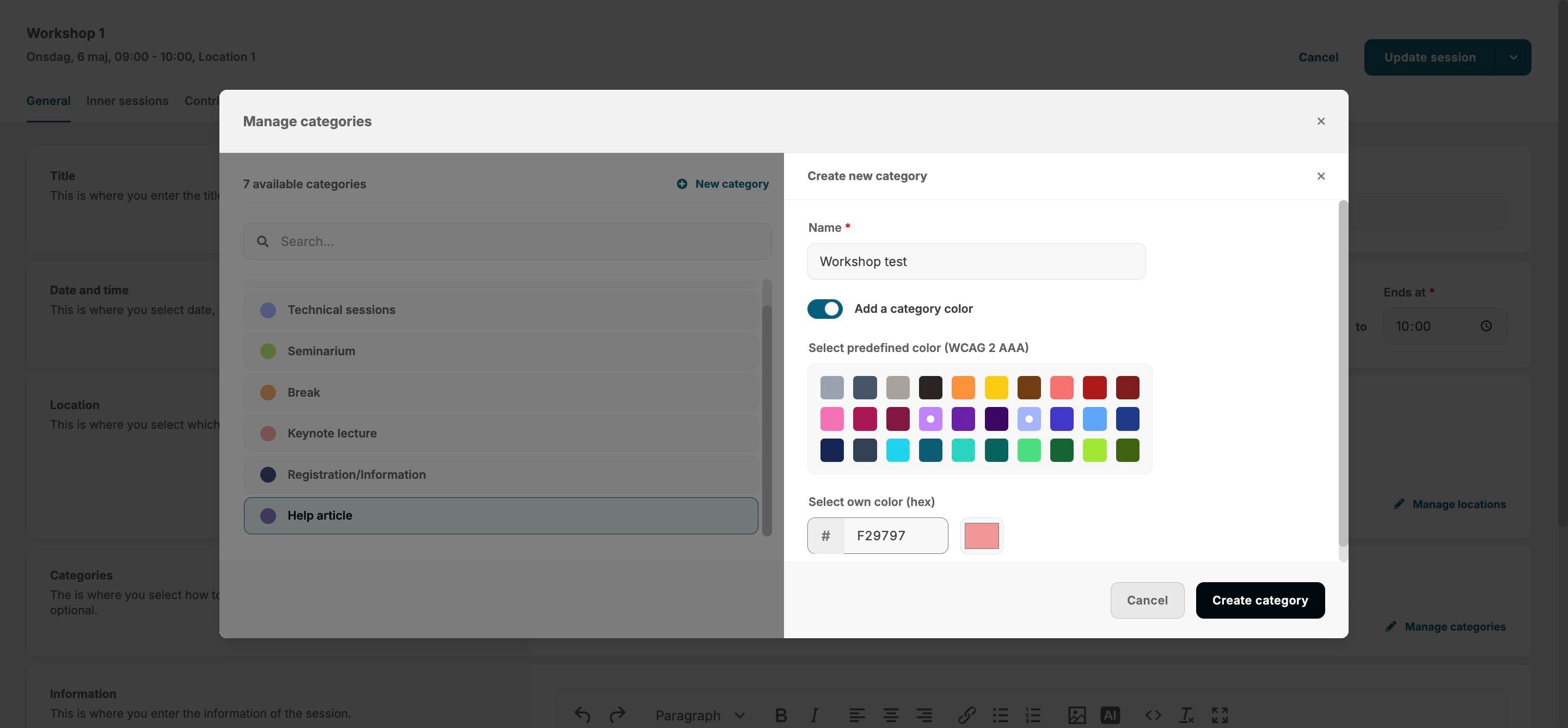Click the plus icon beside New category
The height and width of the screenshot is (728, 1568).
point(682,184)
